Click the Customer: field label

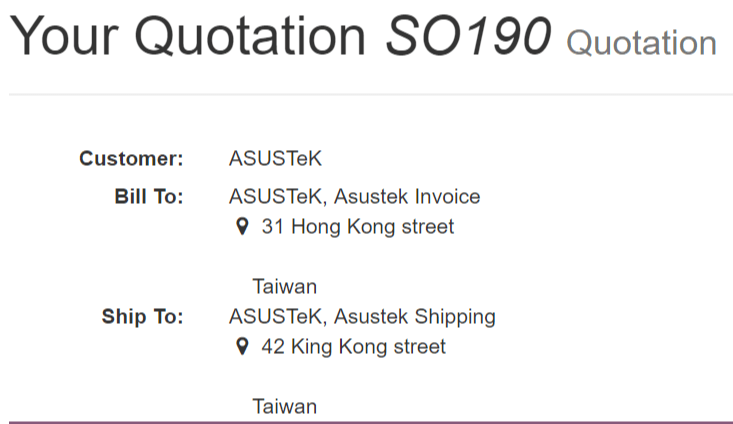pyautogui.click(x=131, y=158)
